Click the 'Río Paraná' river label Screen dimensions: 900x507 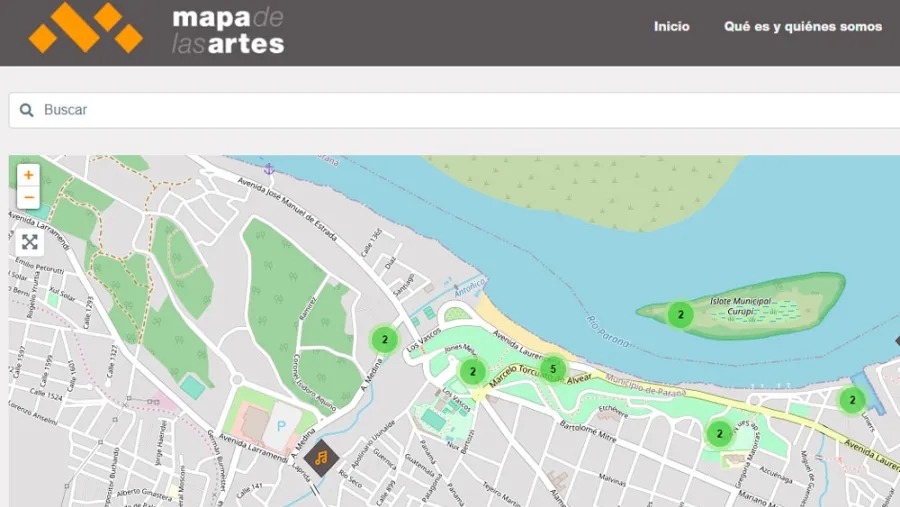coord(607,331)
